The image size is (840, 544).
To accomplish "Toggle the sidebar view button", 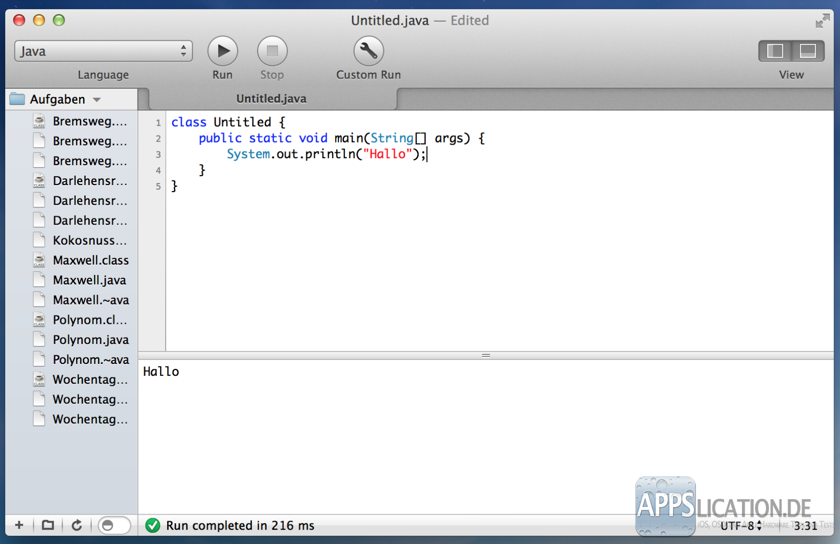I will 775,51.
